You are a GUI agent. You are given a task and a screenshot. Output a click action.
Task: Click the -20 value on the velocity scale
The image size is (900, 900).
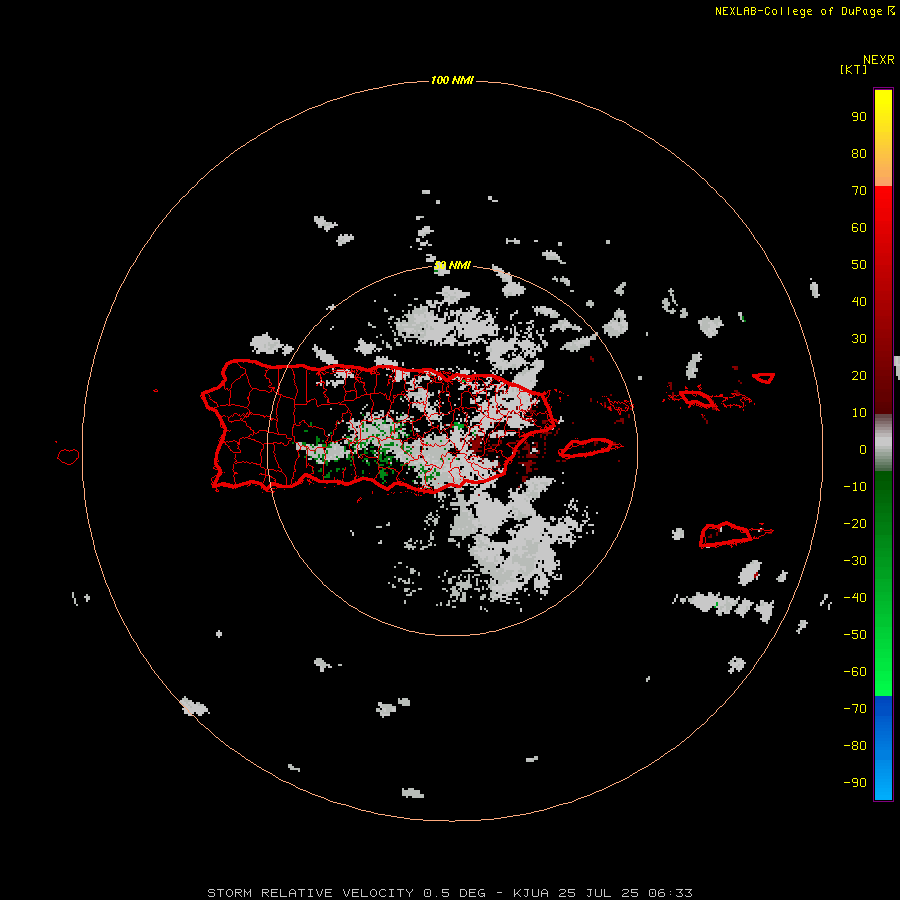[855, 524]
